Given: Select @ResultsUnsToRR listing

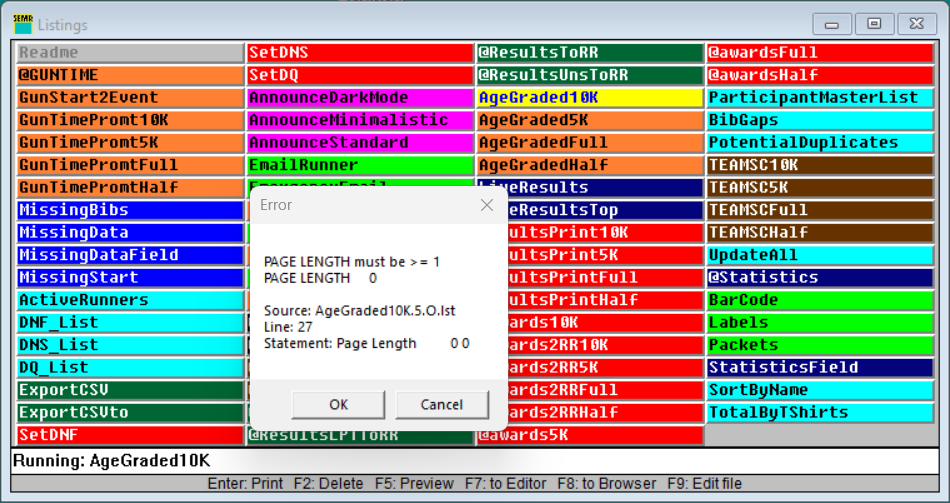Looking at the screenshot, I should [x=590, y=75].
